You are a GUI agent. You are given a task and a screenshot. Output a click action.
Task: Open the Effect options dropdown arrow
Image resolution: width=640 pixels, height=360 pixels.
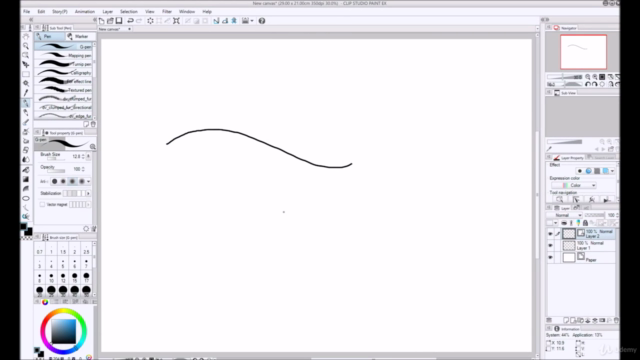[613, 171]
